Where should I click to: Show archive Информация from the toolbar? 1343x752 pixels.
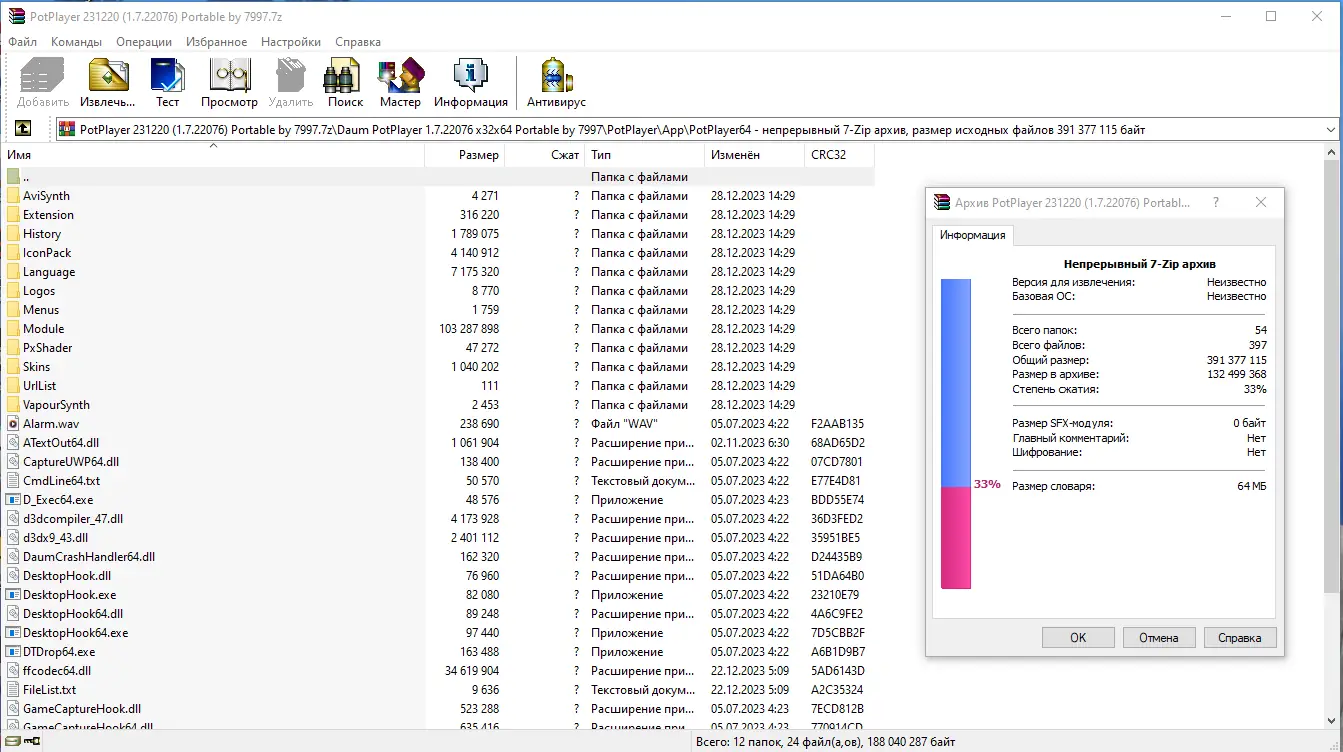470,76
